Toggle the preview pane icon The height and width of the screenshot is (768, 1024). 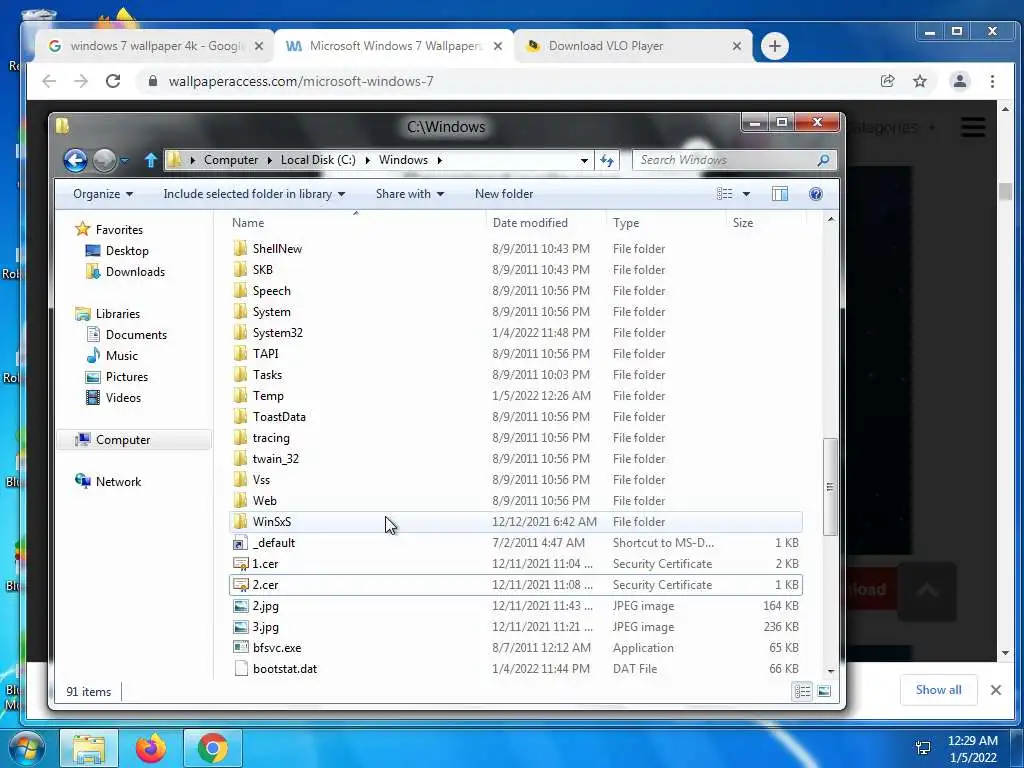point(780,194)
